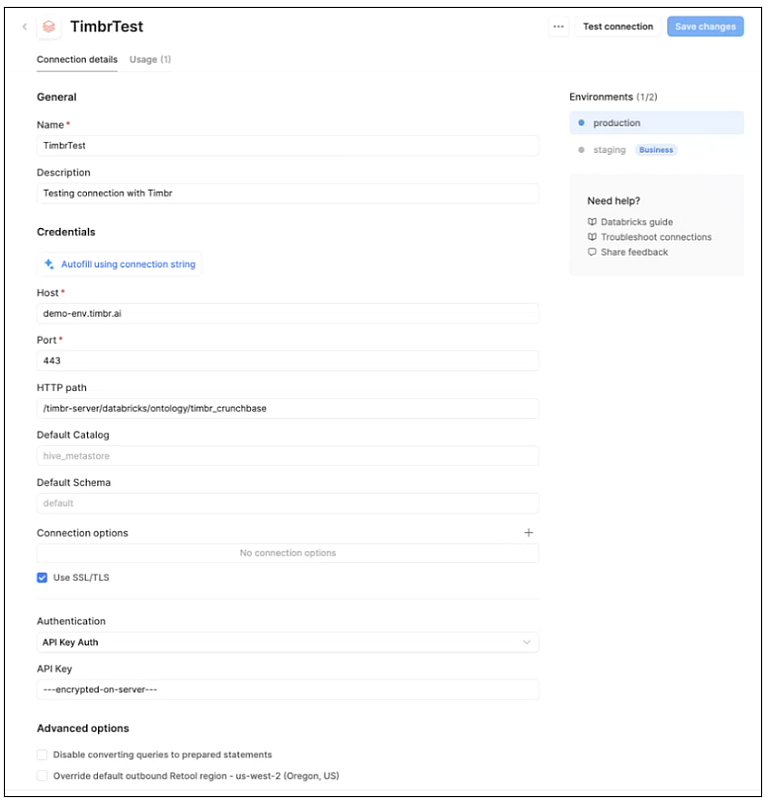Uncheck the Use SSL/TLS checkbox
The height and width of the screenshot is (802, 770).
click(41, 577)
